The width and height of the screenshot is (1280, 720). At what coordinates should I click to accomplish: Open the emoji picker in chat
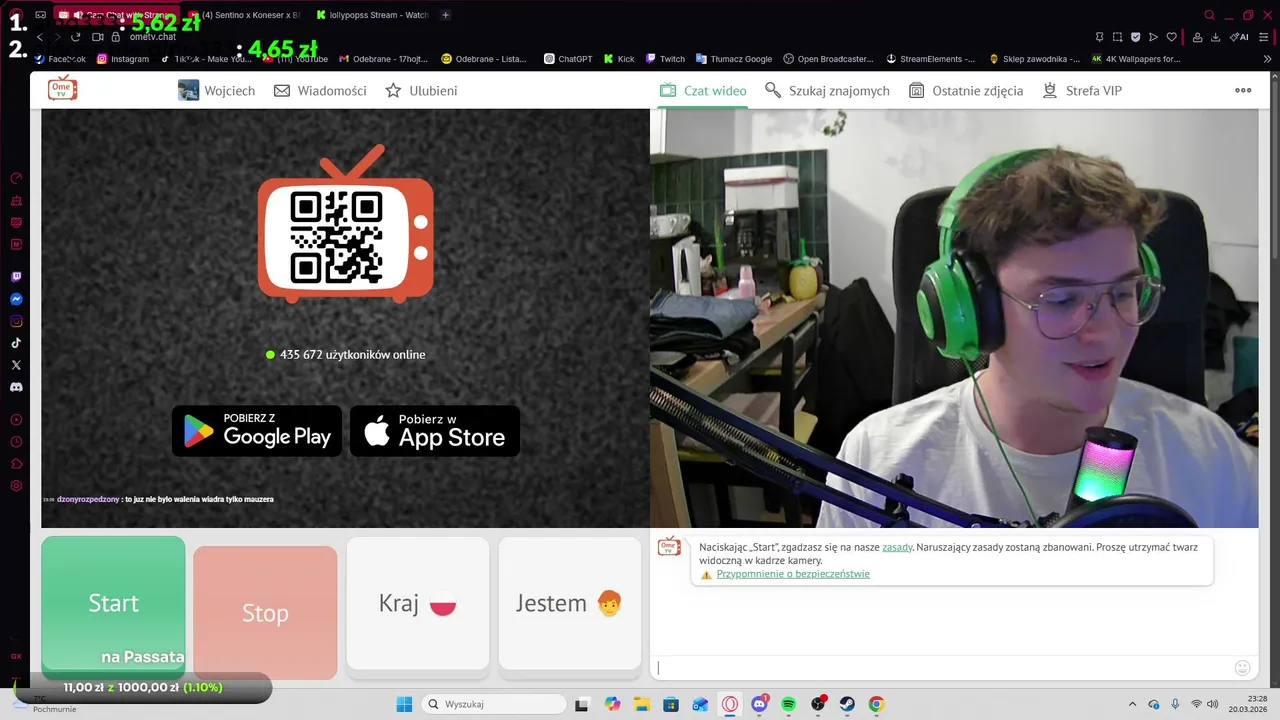(1243, 667)
